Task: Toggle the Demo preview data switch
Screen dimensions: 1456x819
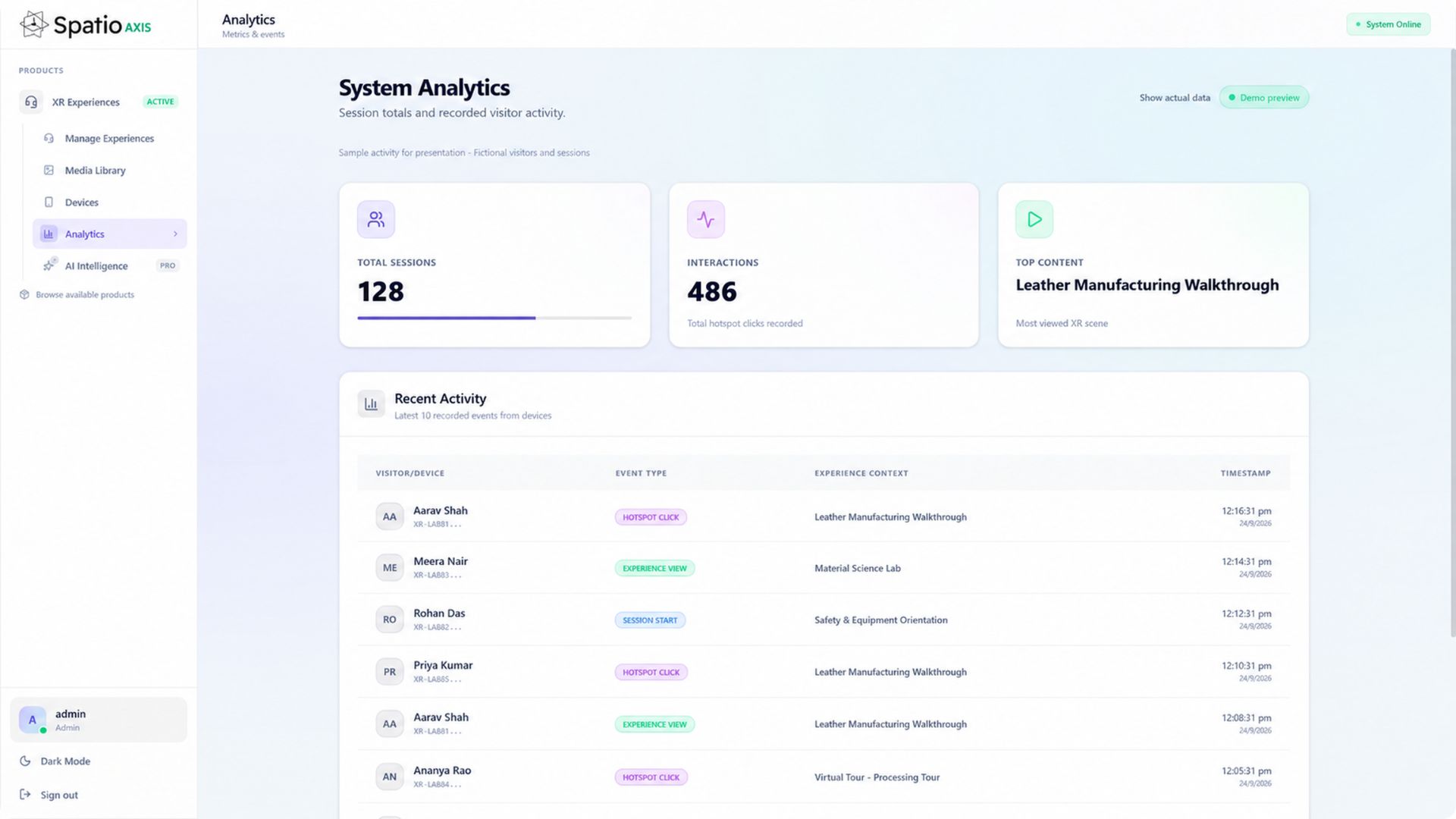Action: tap(1264, 97)
